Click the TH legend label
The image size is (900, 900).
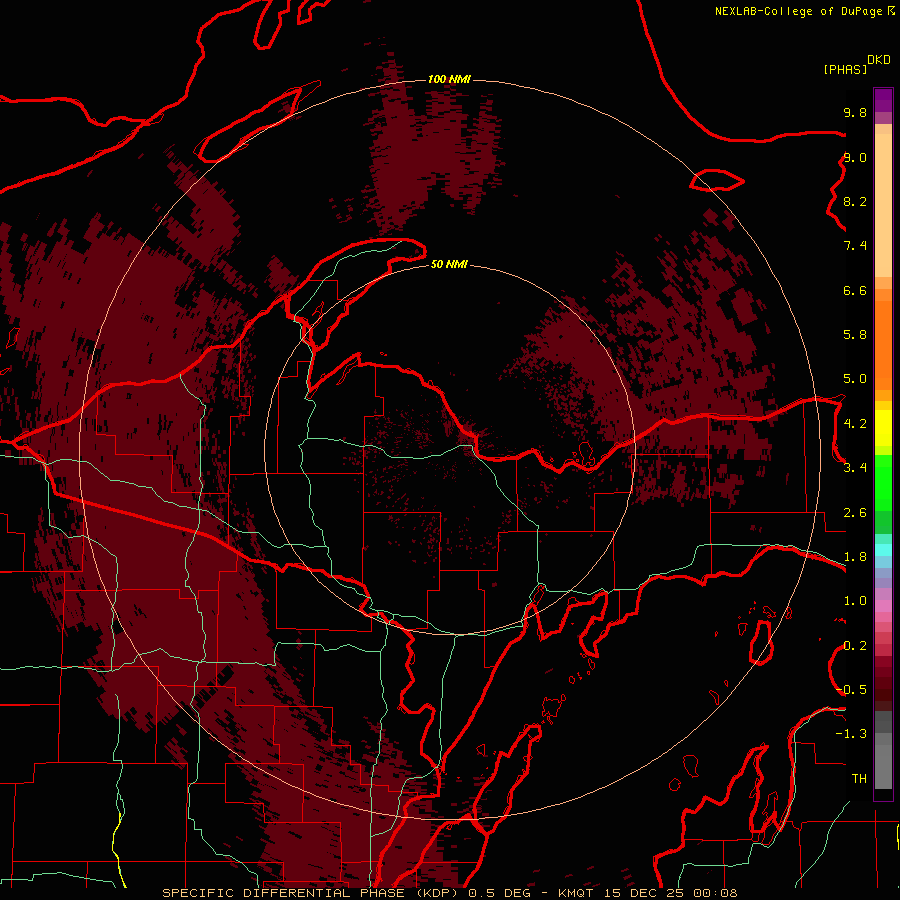[x=859, y=779]
